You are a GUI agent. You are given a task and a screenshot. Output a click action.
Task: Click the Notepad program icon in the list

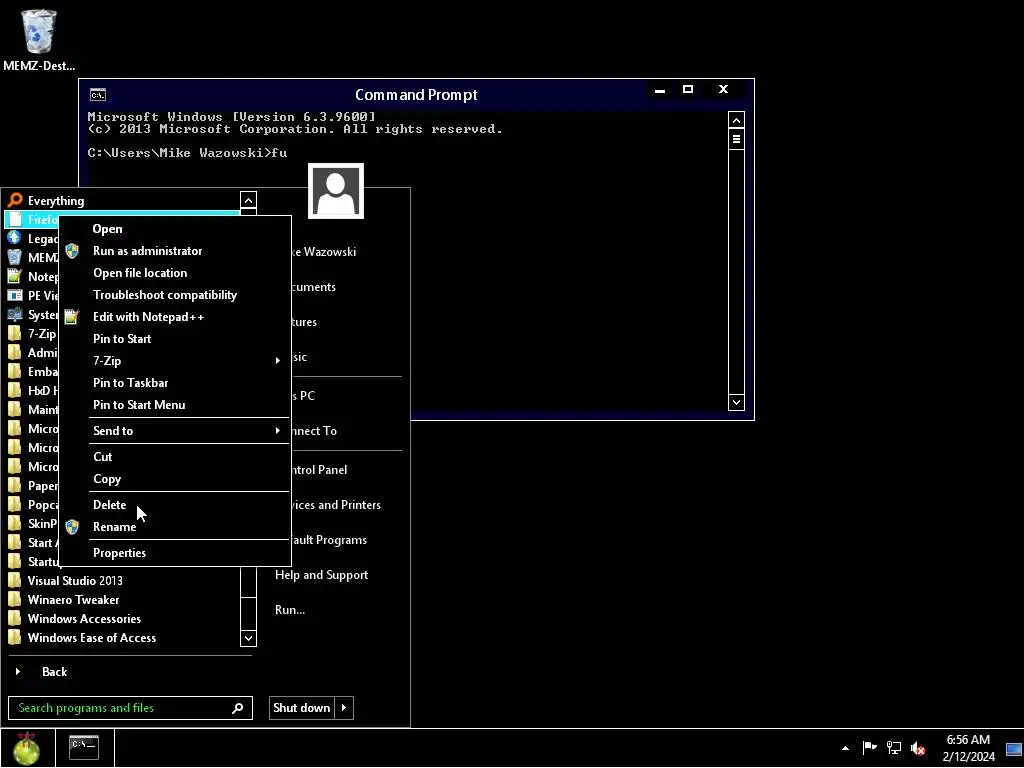[14, 276]
